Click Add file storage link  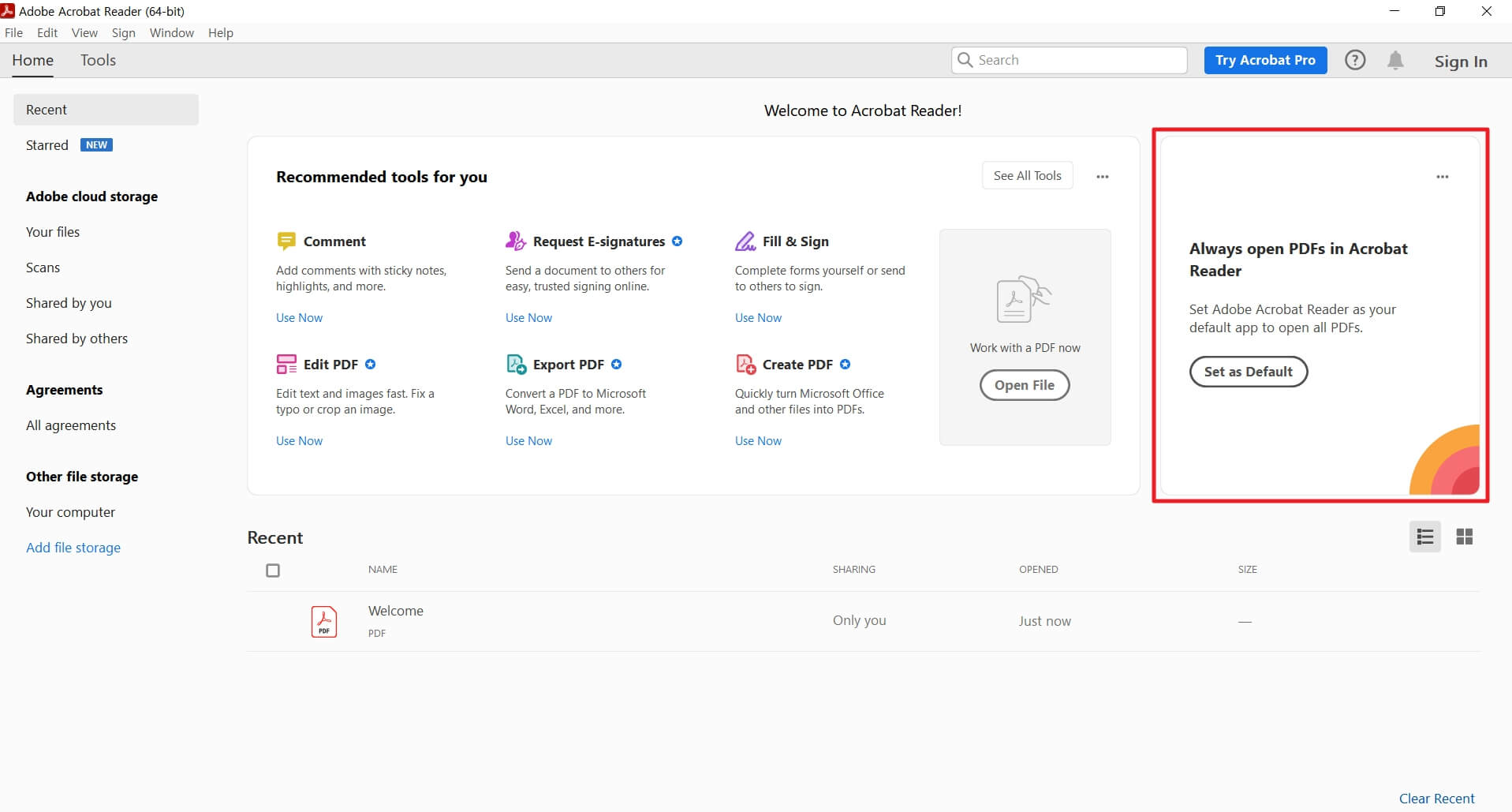(x=73, y=548)
